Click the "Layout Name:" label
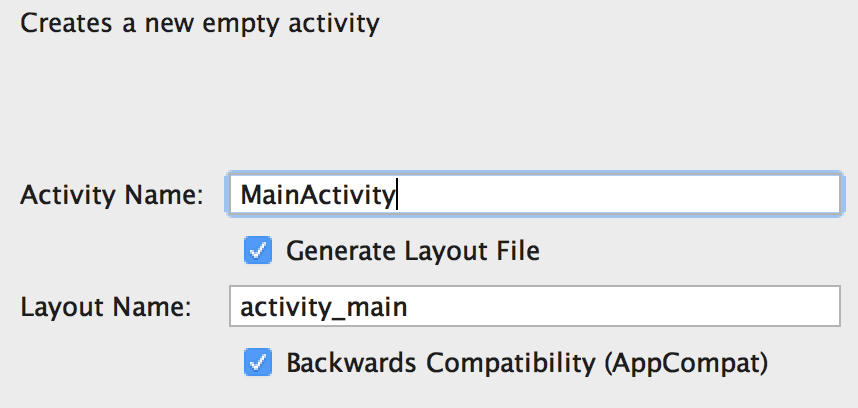Image resolution: width=858 pixels, height=408 pixels. pos(106,306)
